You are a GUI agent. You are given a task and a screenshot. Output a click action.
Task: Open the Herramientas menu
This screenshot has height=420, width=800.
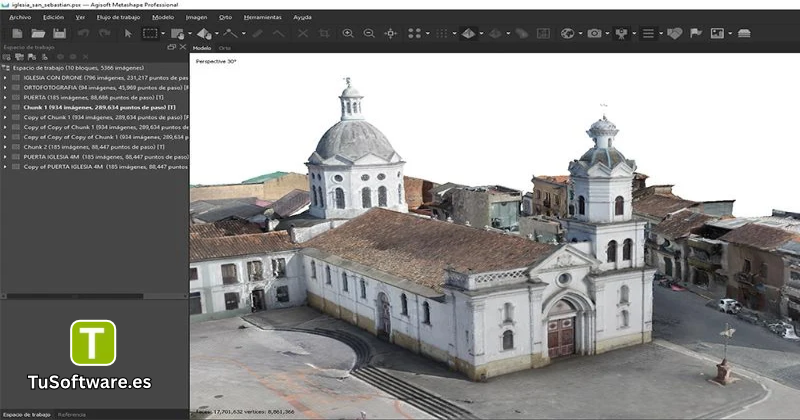(263, 17)
